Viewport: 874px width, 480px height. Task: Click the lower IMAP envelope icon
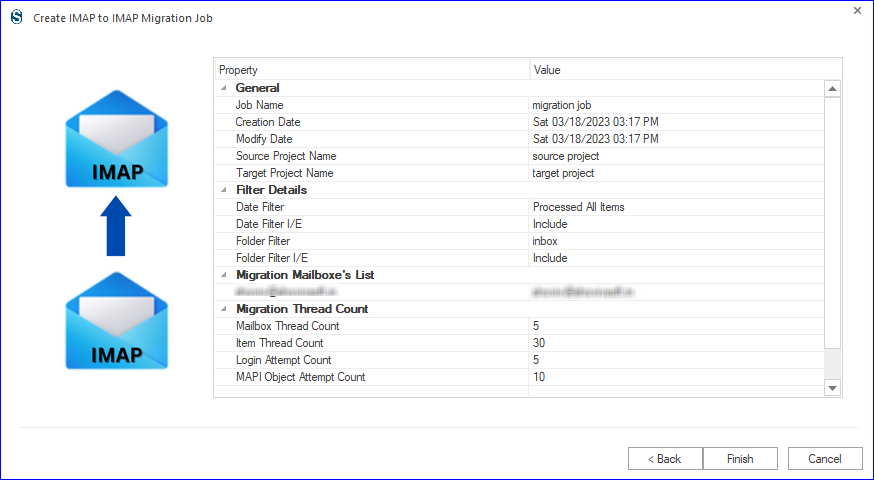[116, 321]
